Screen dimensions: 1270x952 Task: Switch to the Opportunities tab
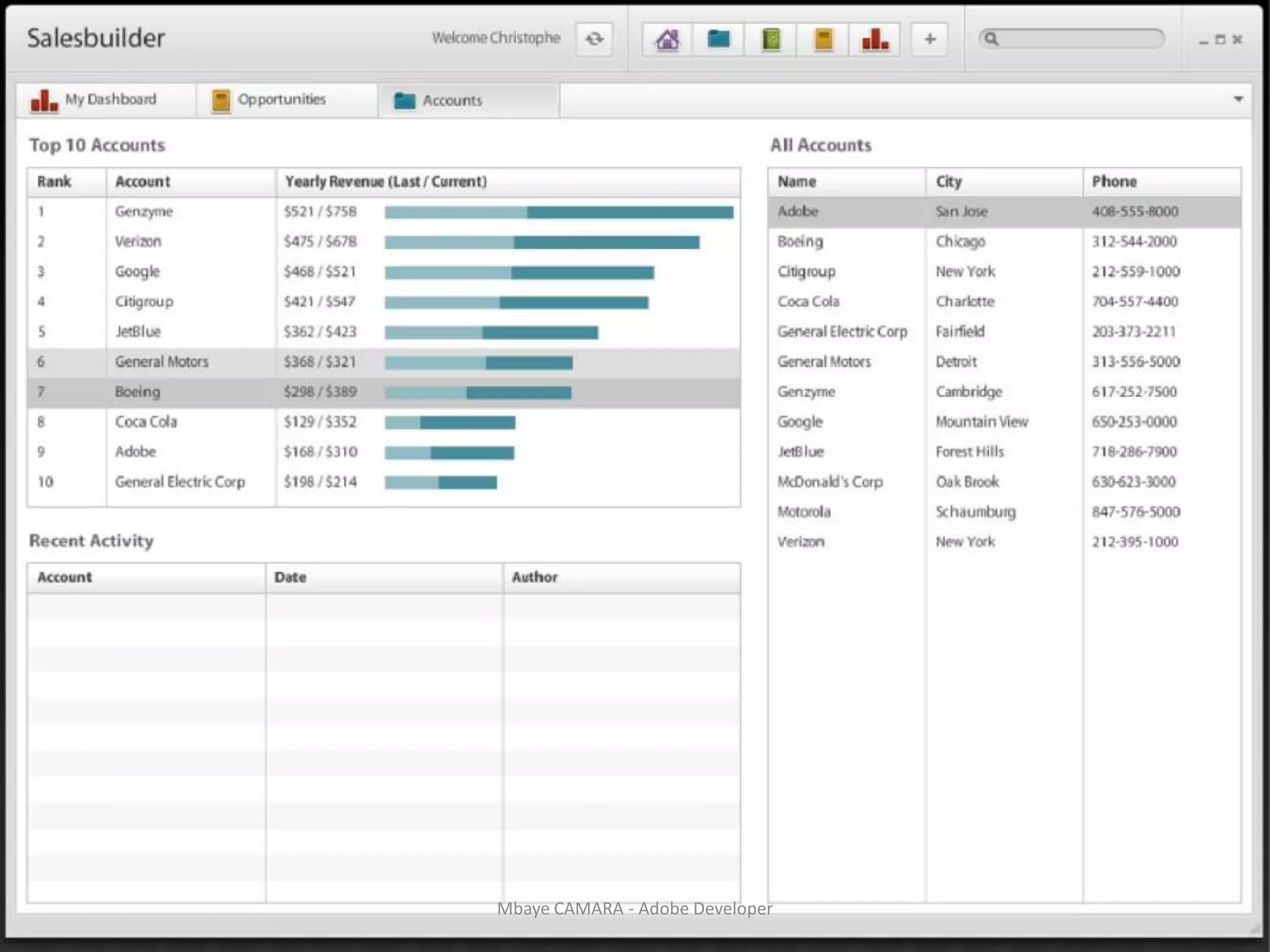click(282, 100)
